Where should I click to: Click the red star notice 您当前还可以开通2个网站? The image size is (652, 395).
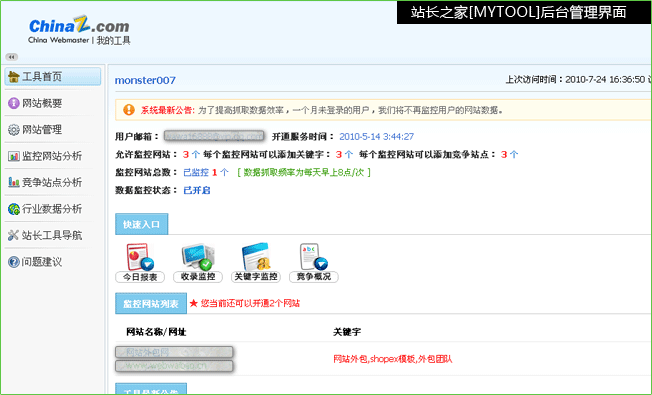click(x=244, y=304)
